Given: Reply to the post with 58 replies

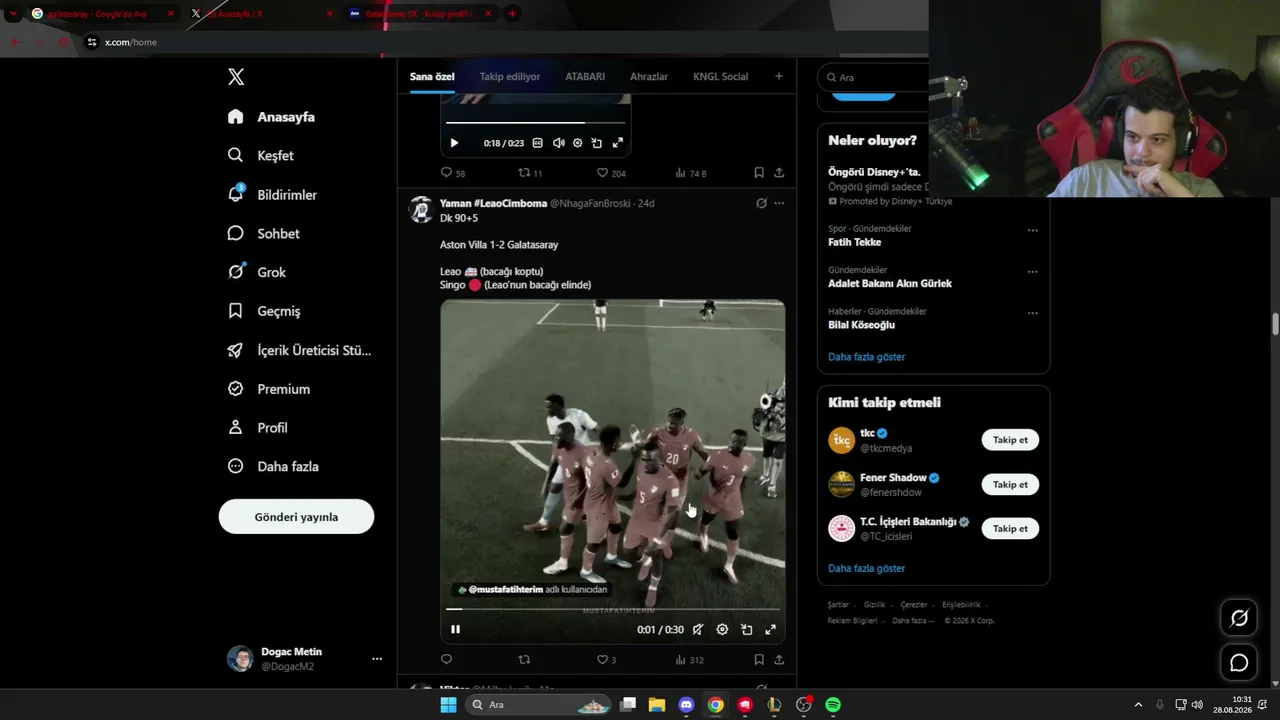Looking at the screenshot, I should (453, 173).
